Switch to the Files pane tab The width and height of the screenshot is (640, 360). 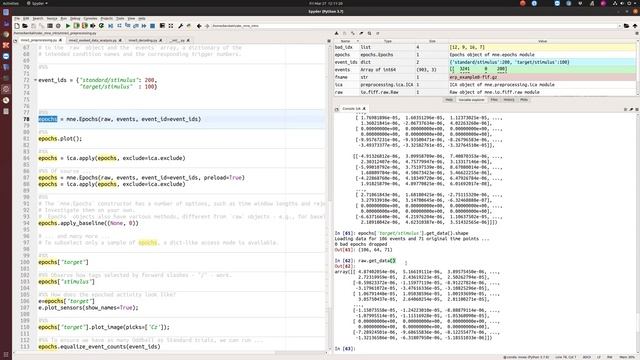(494, 100)
